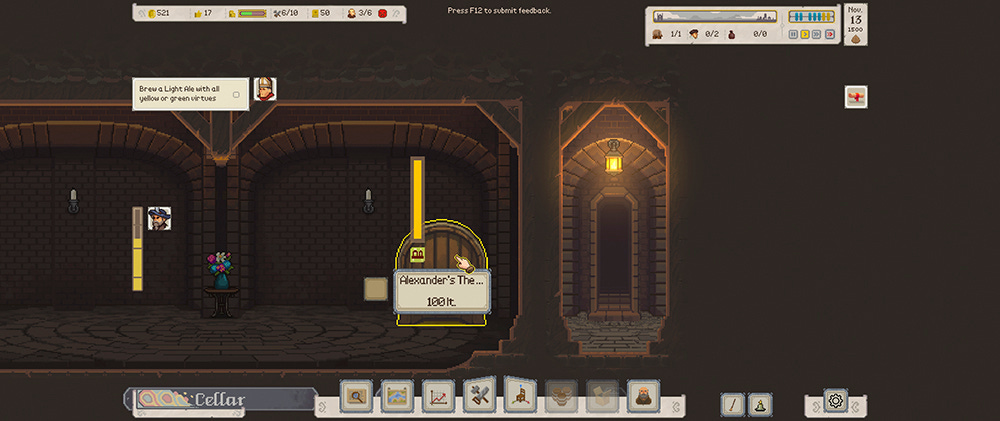The image size is (1000, 421).
Task: Click the tools icon showing 6/10
Action: [x=277, y=13]
